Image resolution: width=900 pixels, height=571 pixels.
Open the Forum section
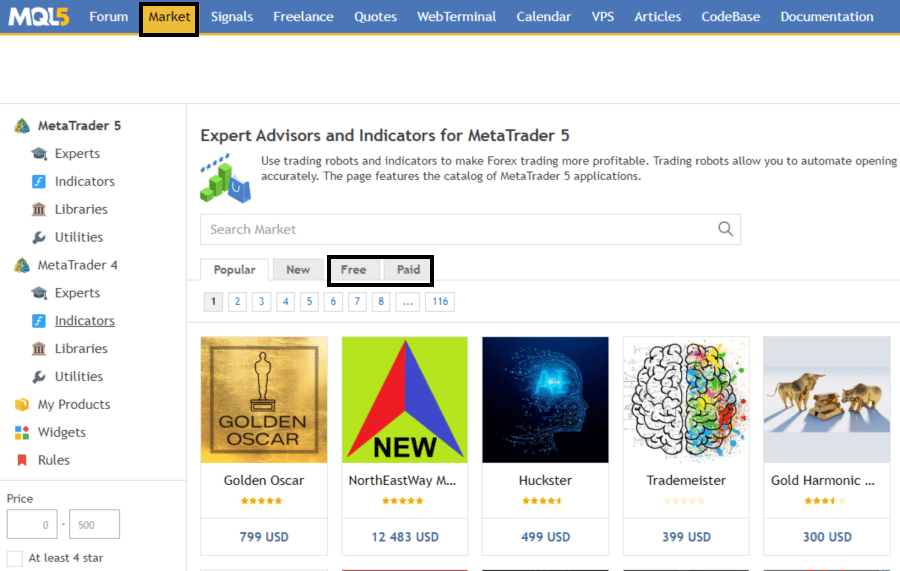pos(108,17)
